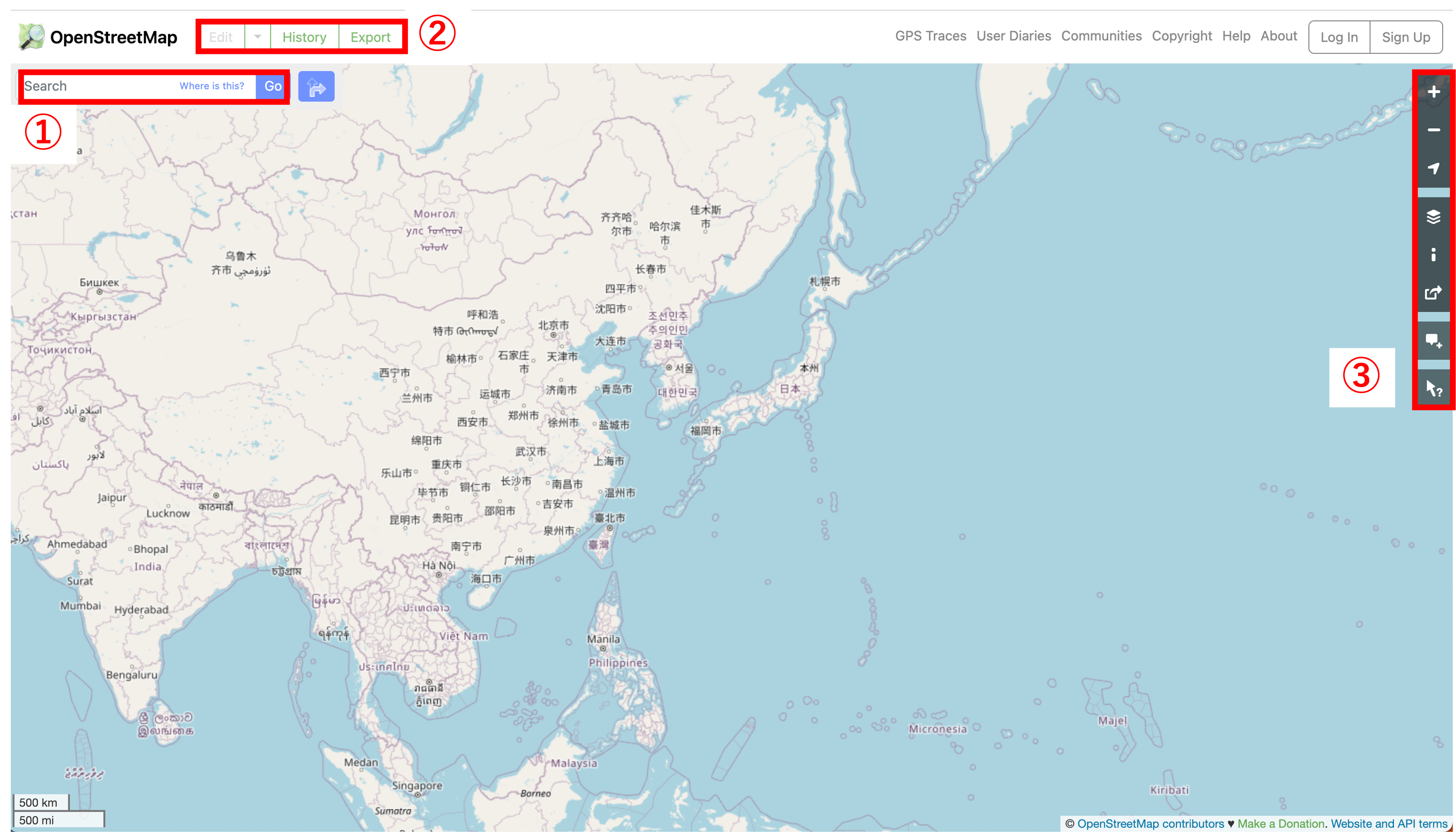1456x832 pixels.
Task: Open User Diaries page
Action: tap(1013, 36)
